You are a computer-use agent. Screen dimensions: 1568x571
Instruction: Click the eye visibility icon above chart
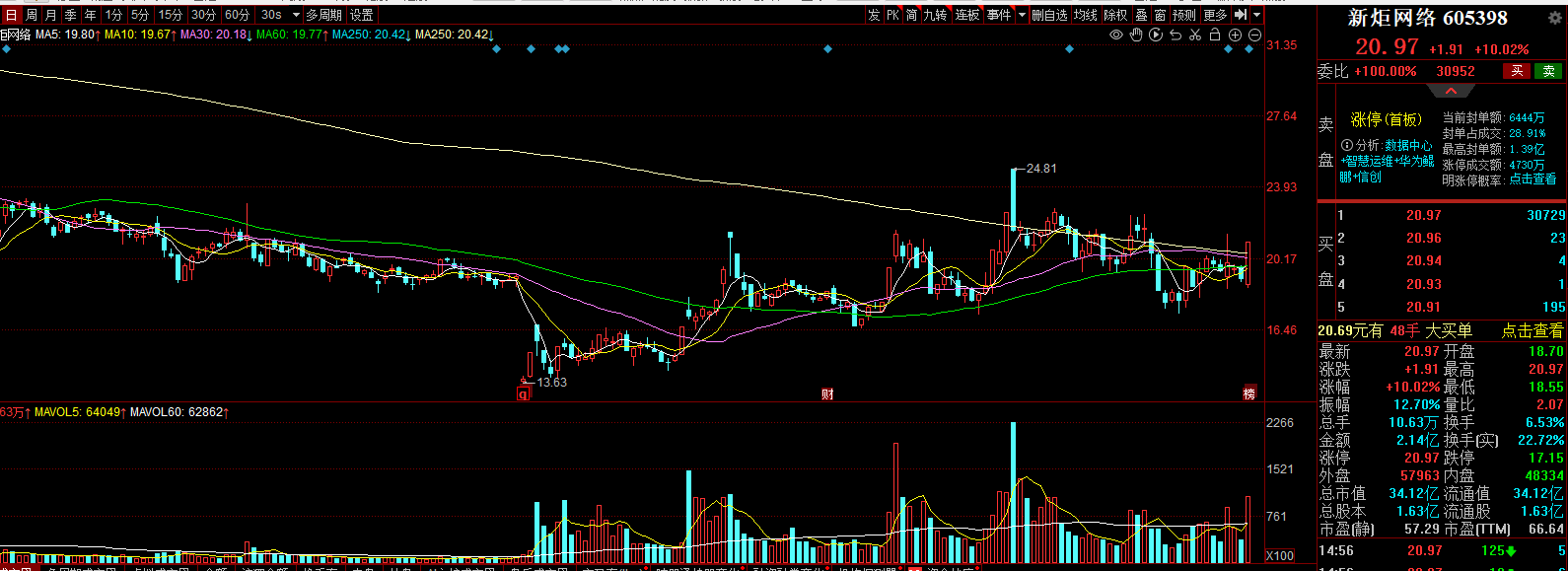[1116, 35]
